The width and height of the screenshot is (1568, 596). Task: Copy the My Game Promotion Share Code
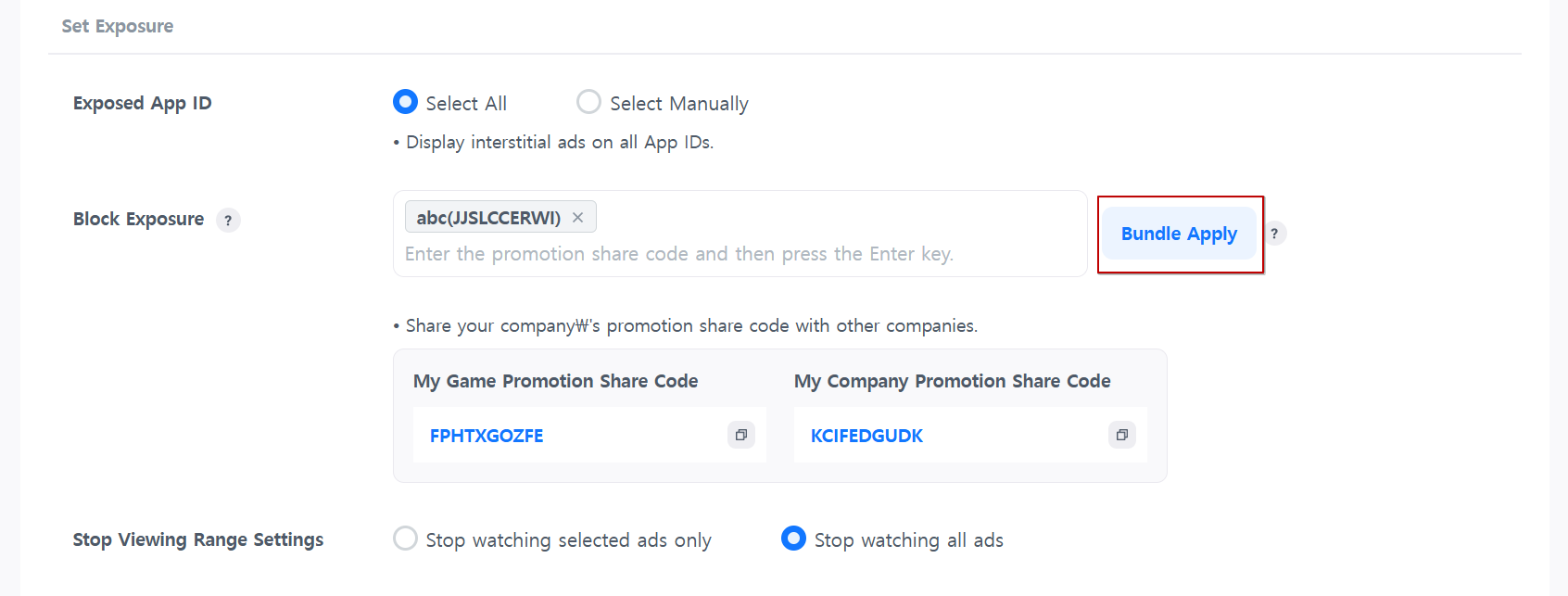click(x=741, y=435)
